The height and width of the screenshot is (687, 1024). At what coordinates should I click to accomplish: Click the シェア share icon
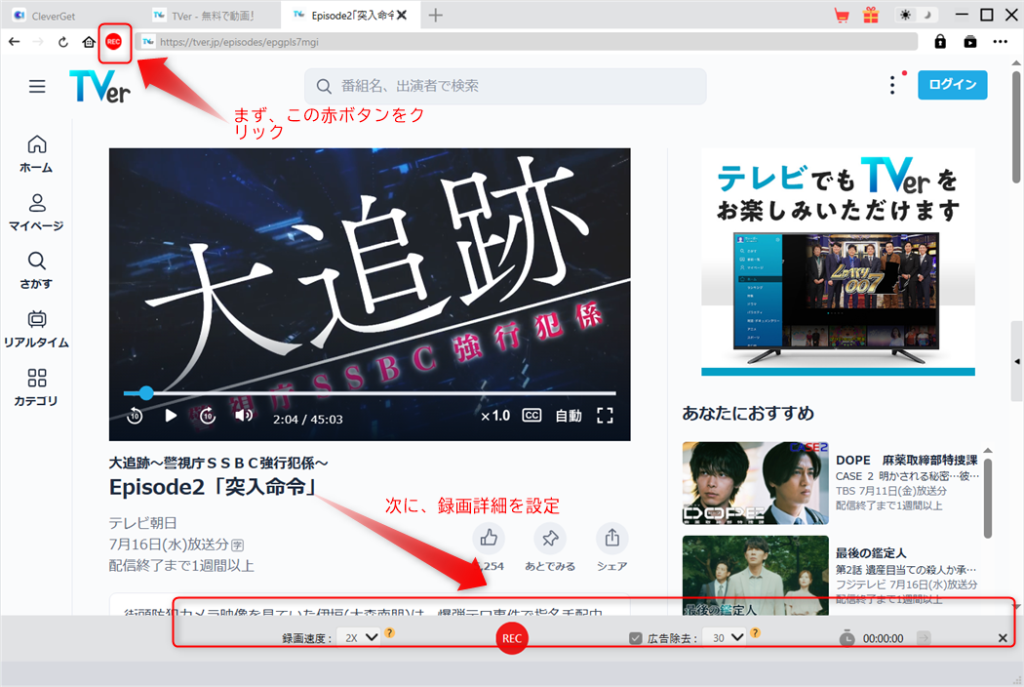[x=612, y=538]
